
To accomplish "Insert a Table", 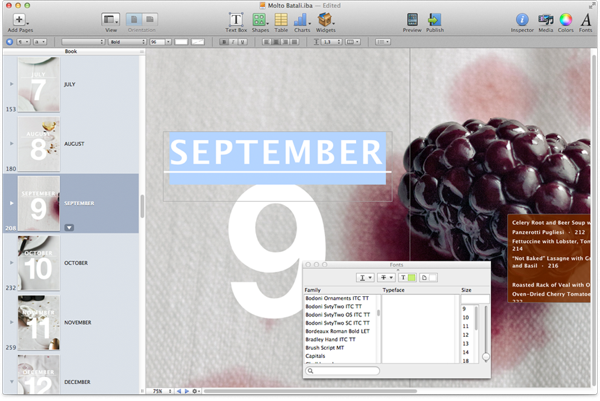I will tap(281, 20).
